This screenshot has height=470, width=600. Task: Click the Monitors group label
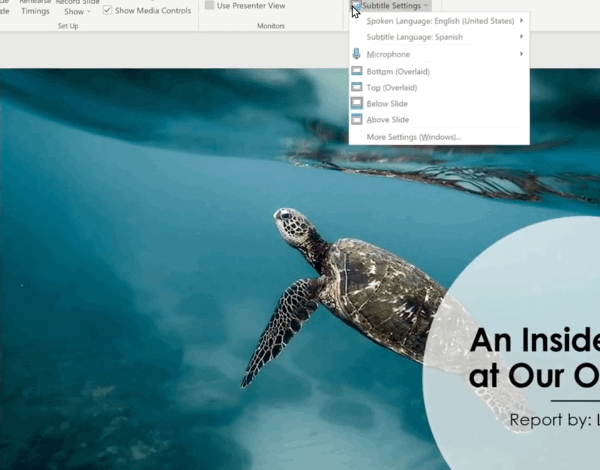pyautogui.click(x=271, y=26)
